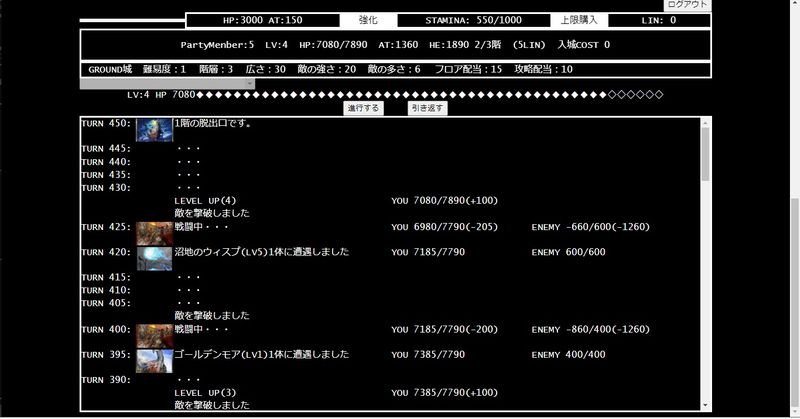The height and width of the screenshot is (419, 800).
Task: Select 上限購入 to buy stamina limit
Action: pyautogui.click(x=577, y=20)
